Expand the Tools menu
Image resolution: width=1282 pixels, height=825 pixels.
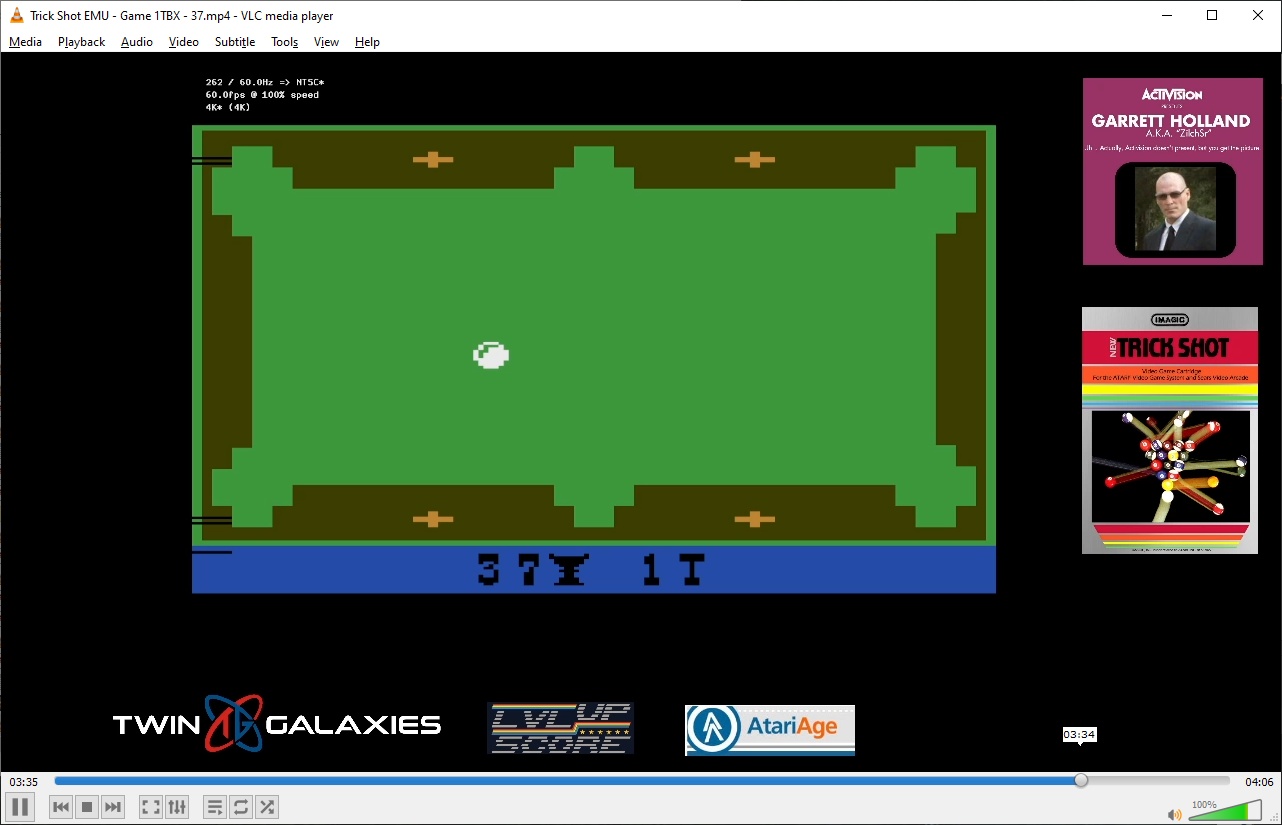[x=284, y=42]
